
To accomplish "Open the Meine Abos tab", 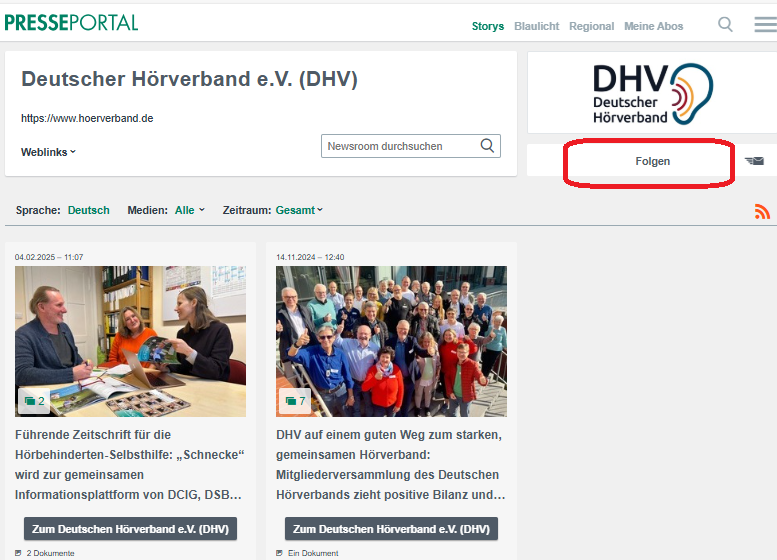I will coord(653,26).
